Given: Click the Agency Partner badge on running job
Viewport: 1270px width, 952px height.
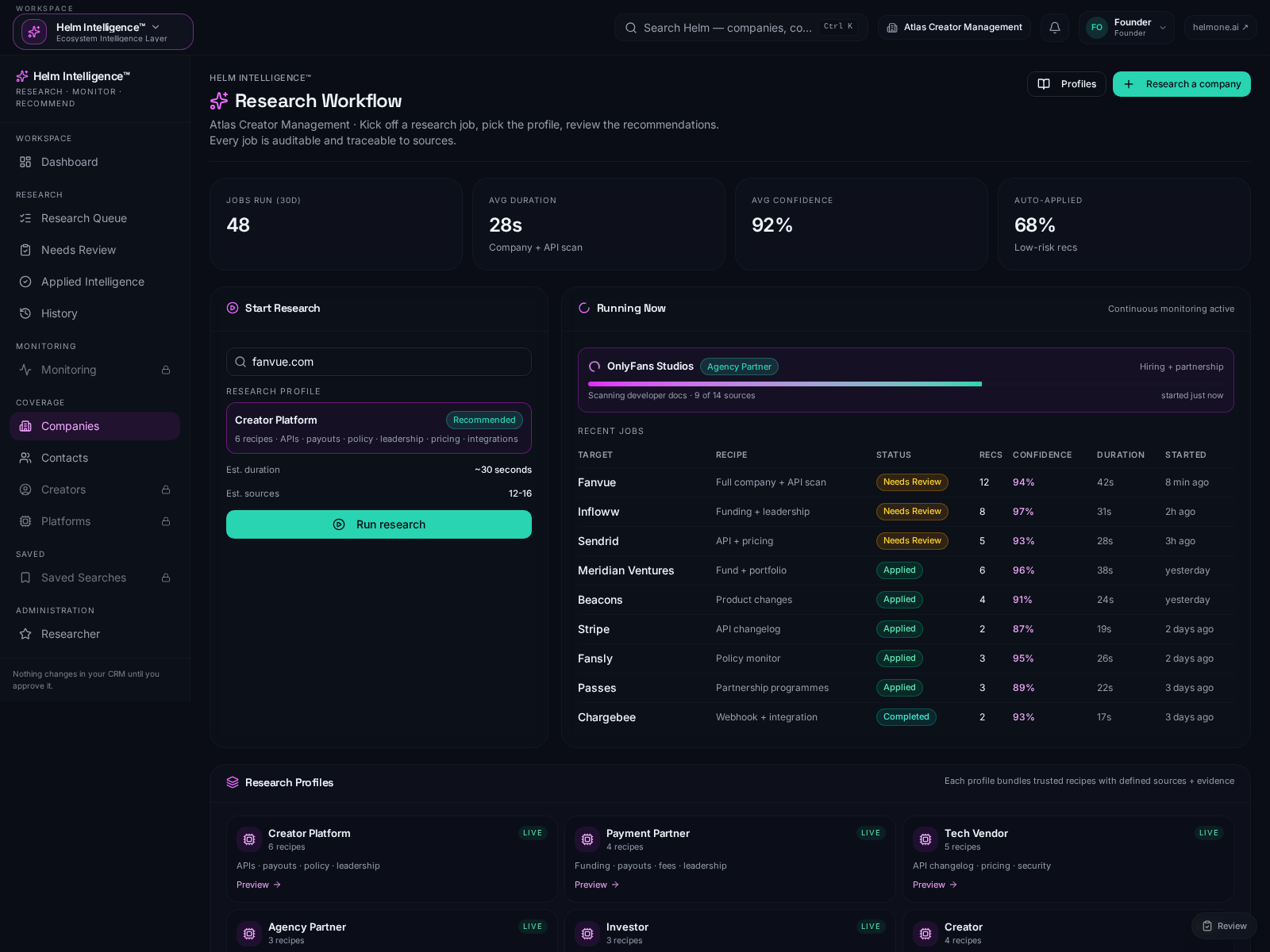Looking at the screenshot, I should pos(739,367).
